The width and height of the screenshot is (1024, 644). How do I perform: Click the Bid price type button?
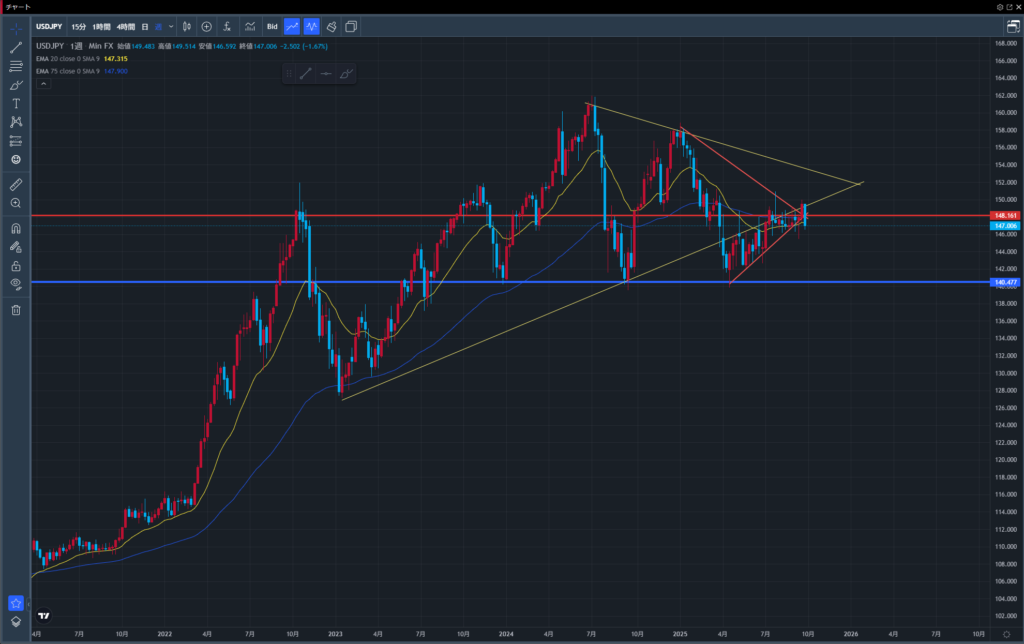pyautogui.click(x=270, y=26)
